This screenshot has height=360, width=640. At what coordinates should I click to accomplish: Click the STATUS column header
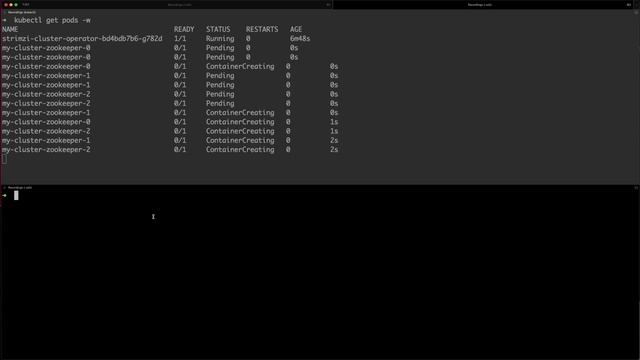[218, 29]
